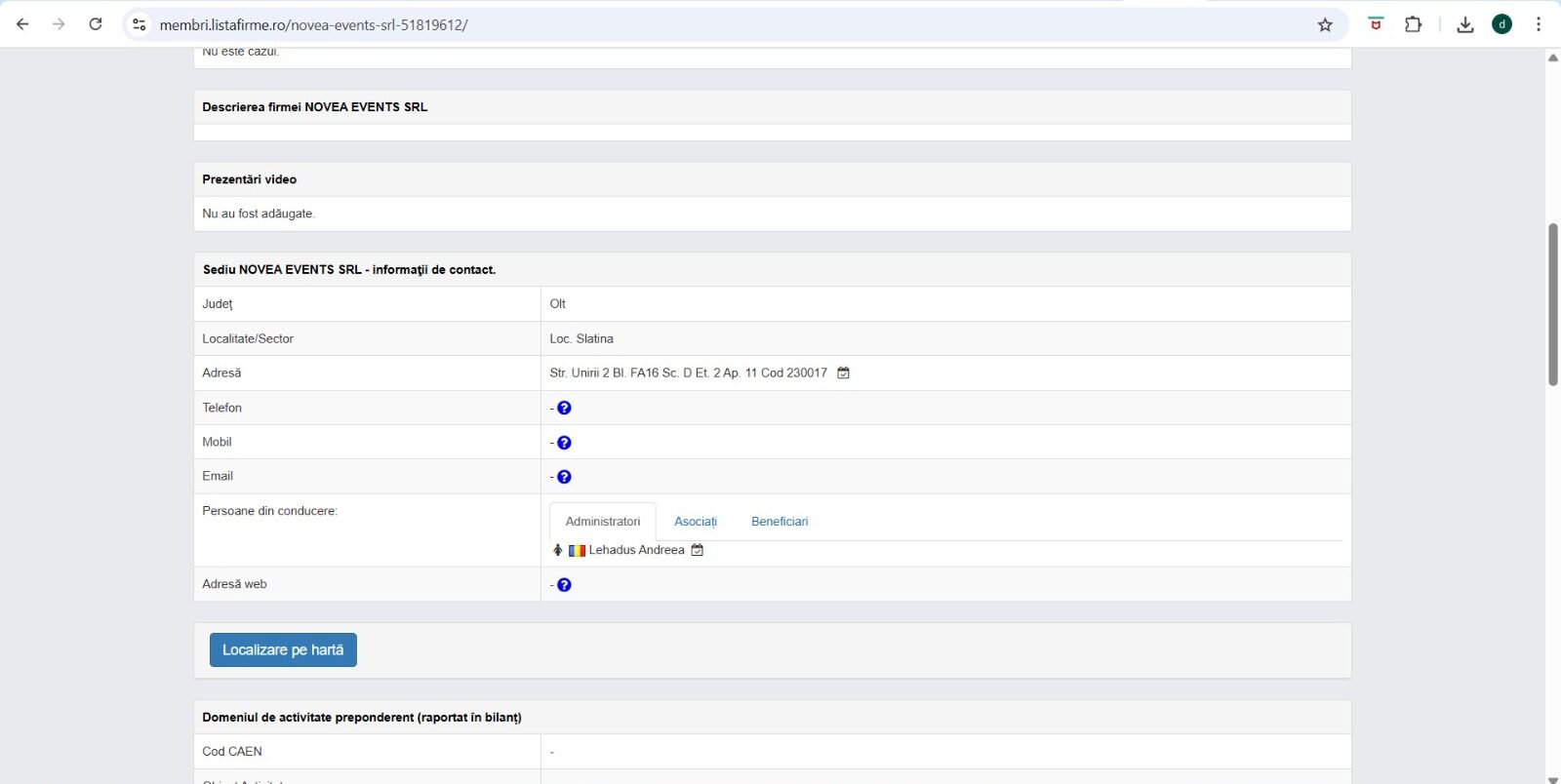Open the calendar icon next to the address

pyautogui.click(x=844, y=372)
